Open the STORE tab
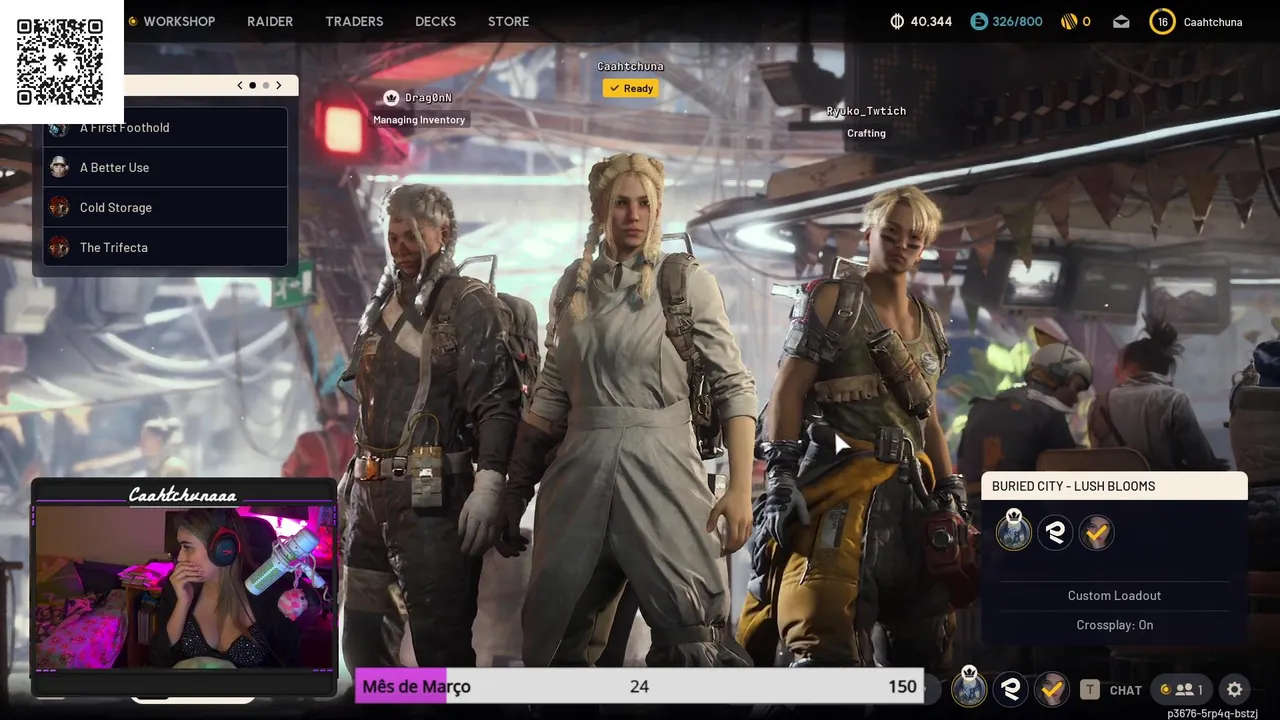1280x720 pixels. [508, 21]
